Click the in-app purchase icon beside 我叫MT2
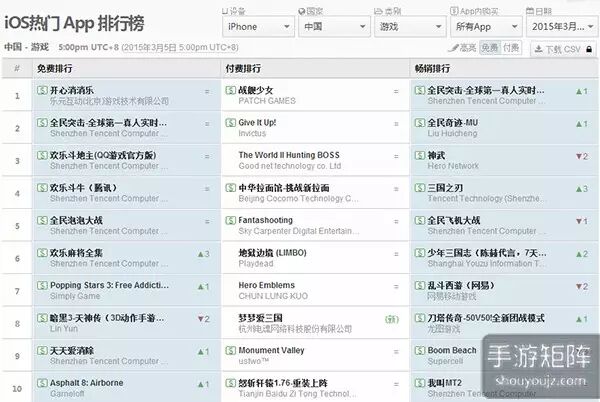The image size is (600, 402). (x=420, y=383)
